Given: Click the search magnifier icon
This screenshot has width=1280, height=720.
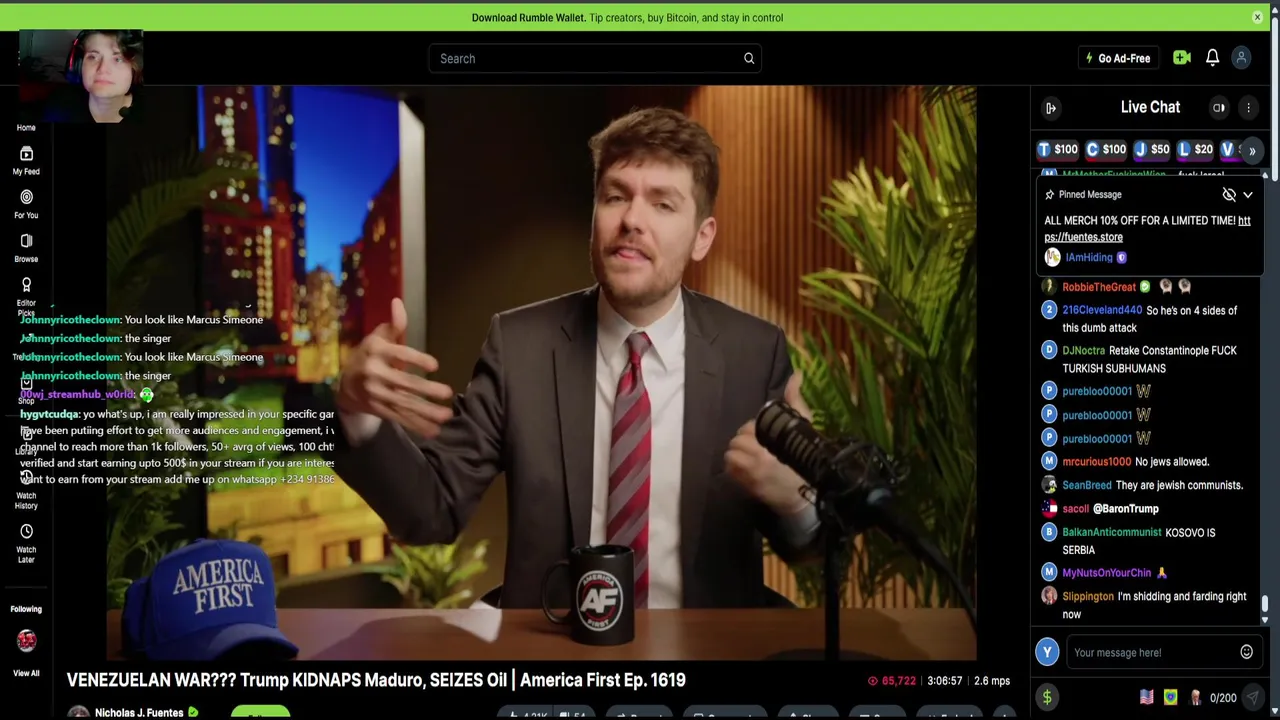Looking at the screenshot, I should click(x=749, y=58).
